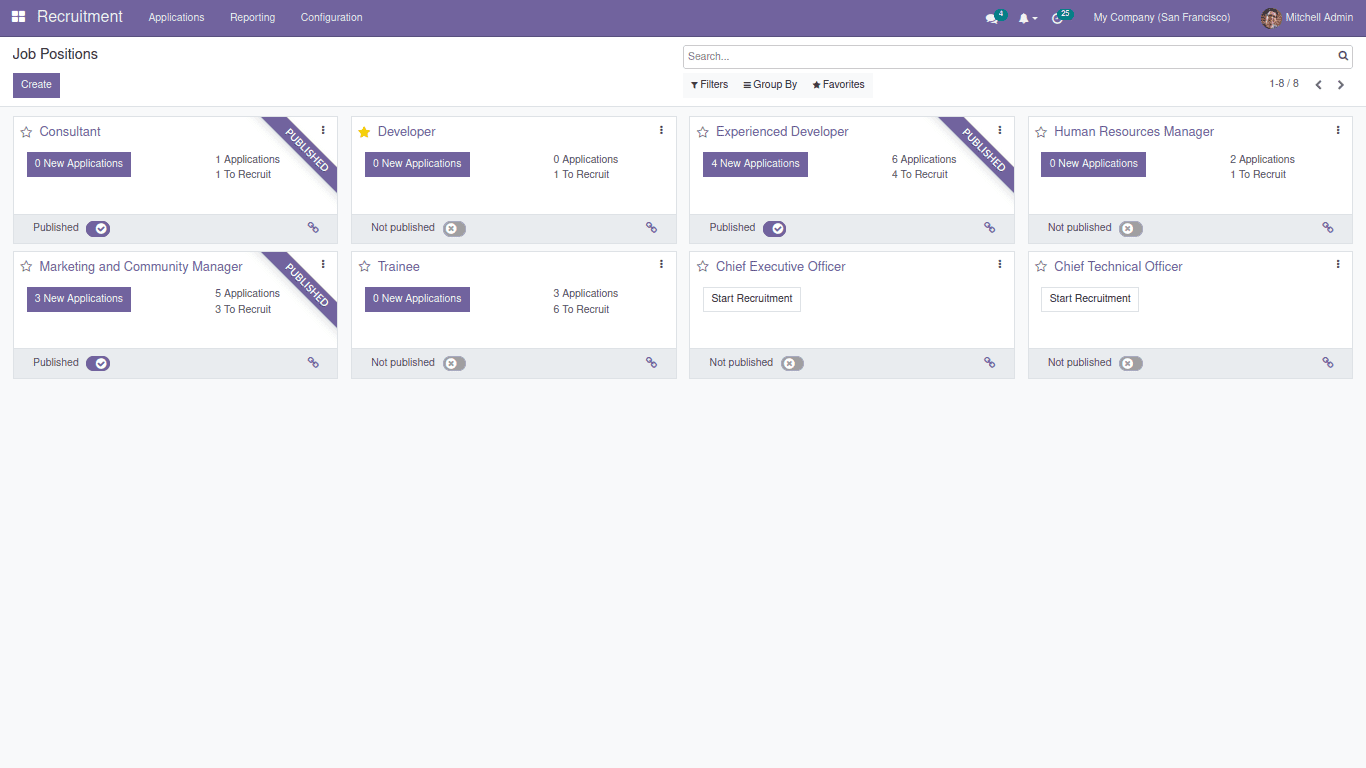Star the Consultant job as favorite
The height and width of the screenshot is (768, 1366).
click(x=26, y=132)
